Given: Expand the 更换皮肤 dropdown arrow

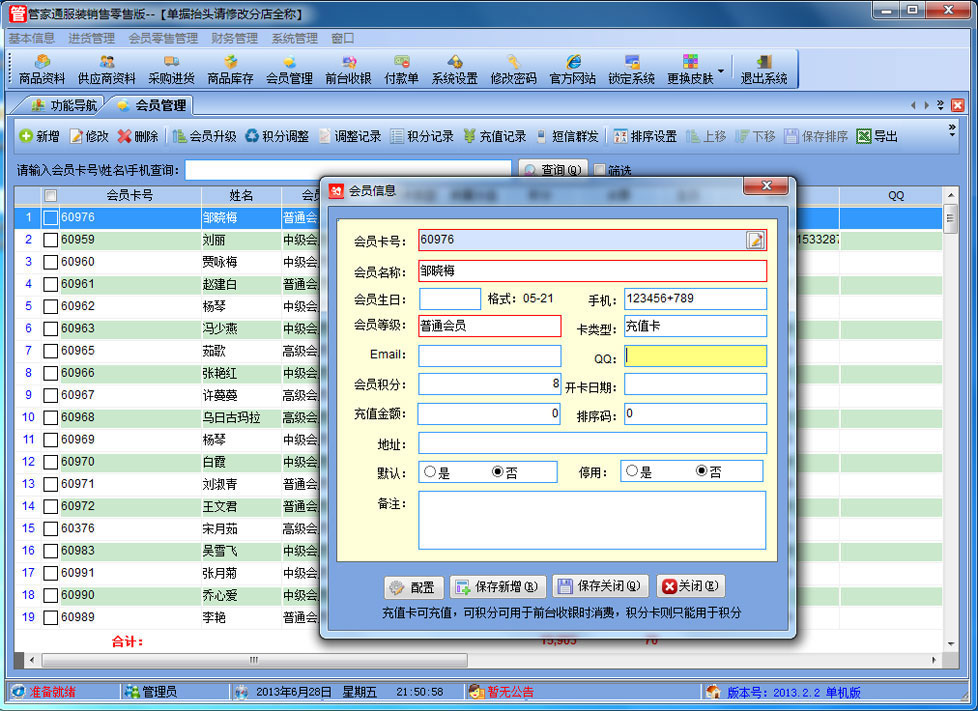Looking at the screenshot, I should pyautogui.click(x=721, y=71).
